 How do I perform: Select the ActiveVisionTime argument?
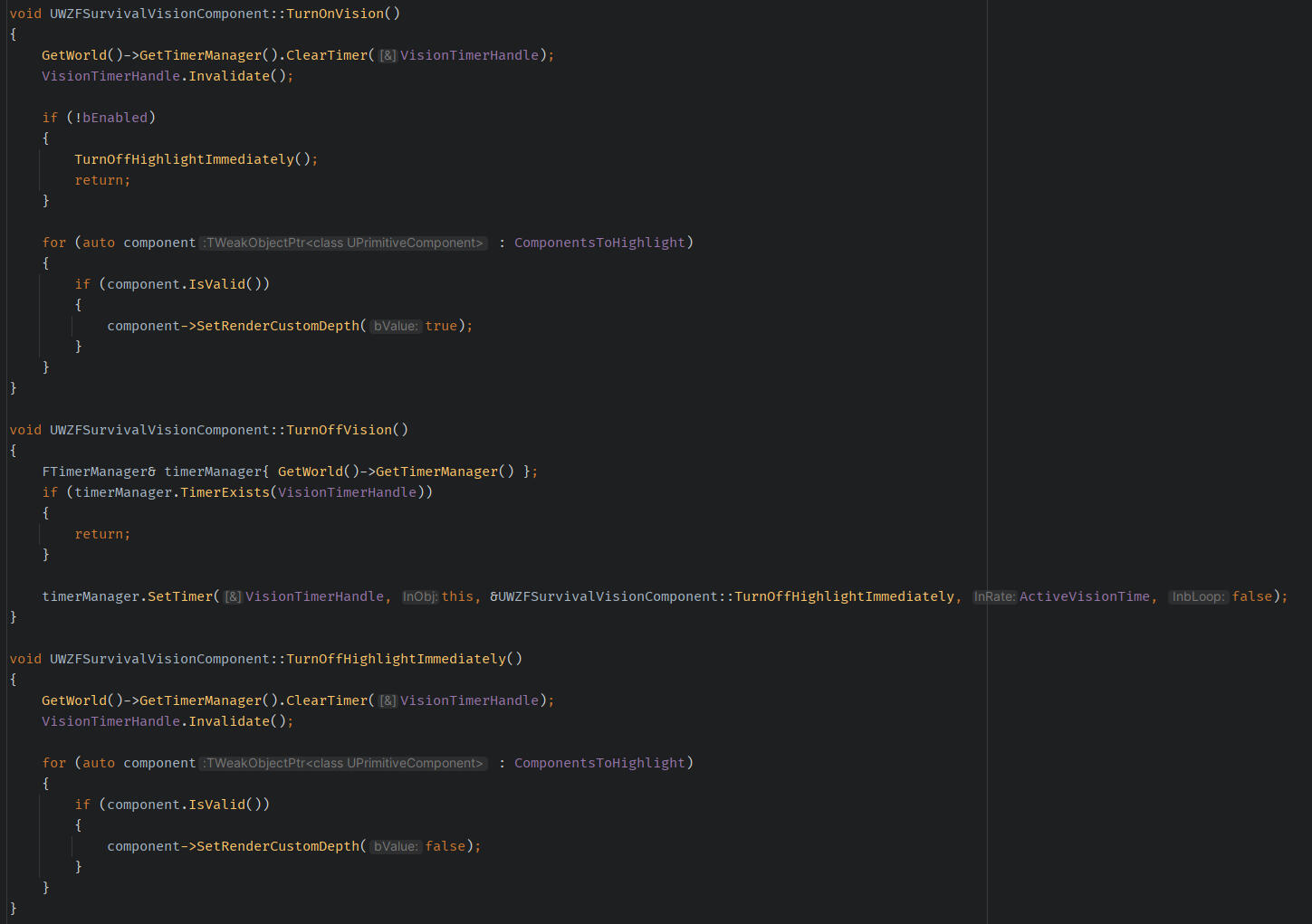pyautogui.click(x=1084, y=596)
